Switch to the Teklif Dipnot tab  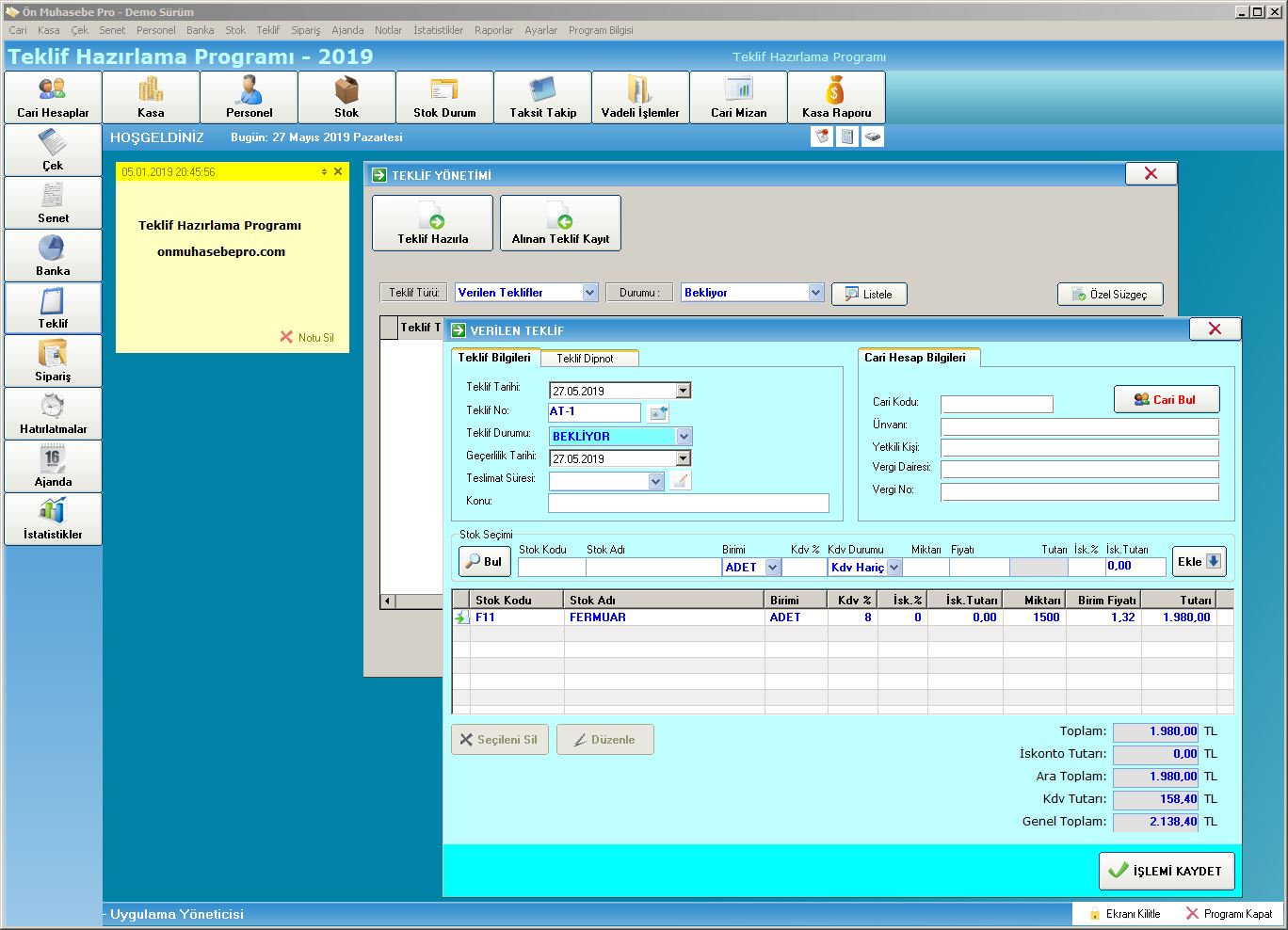[x=585, y=359]
